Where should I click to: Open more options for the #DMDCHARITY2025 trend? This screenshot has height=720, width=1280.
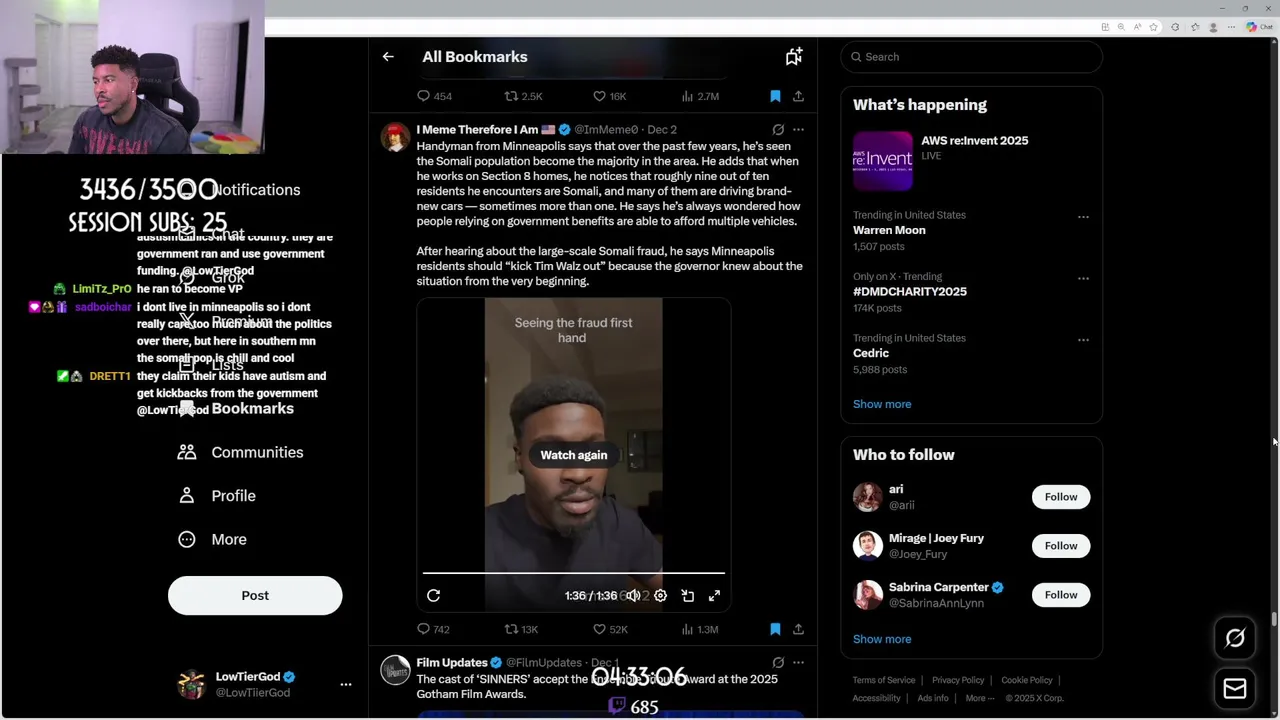(1083, 278)
